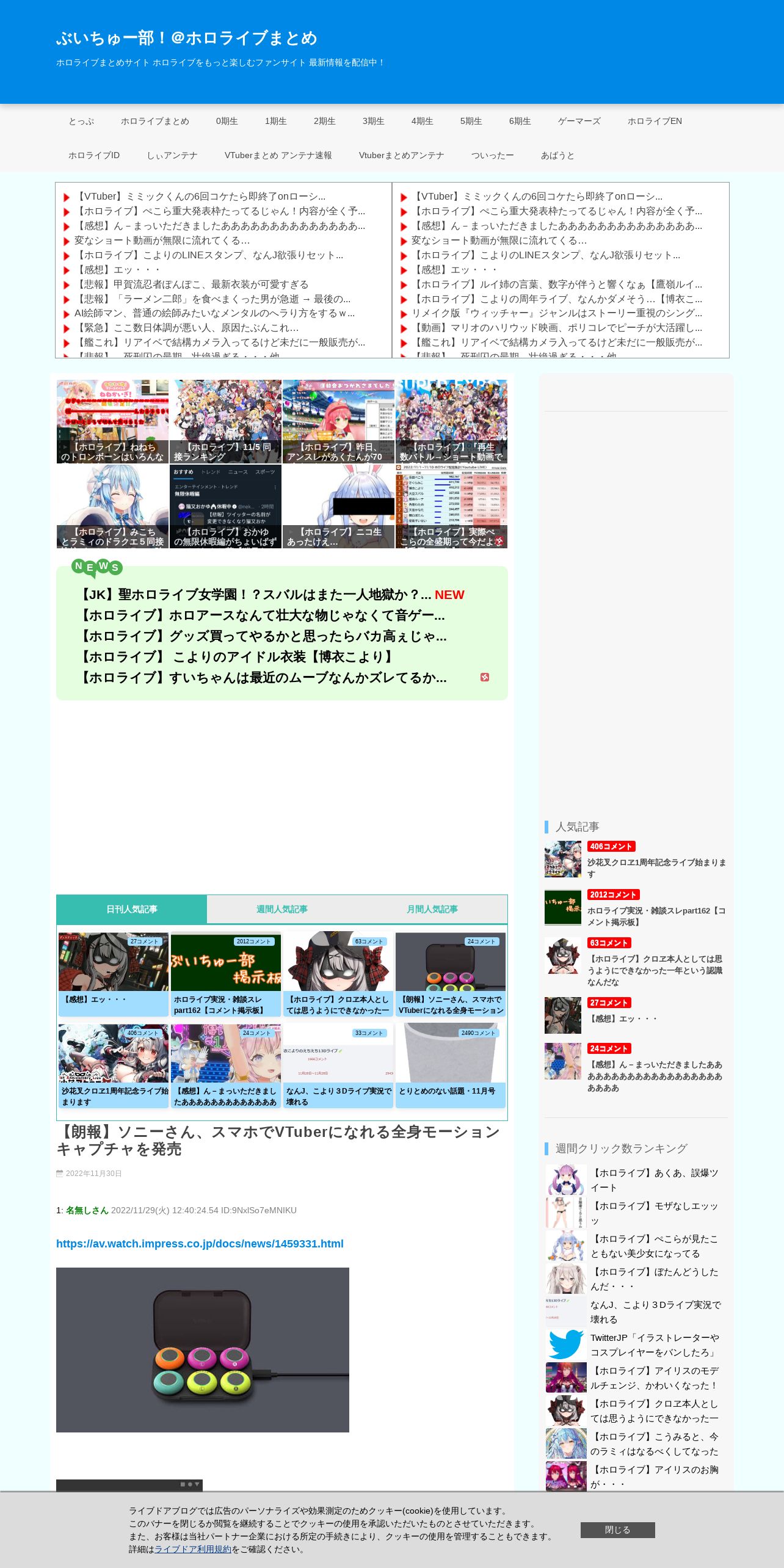The width and height of the screenshot is (784, 1568).
Task: Open the ホロライブEN menu item
Action: click(655, 121)
